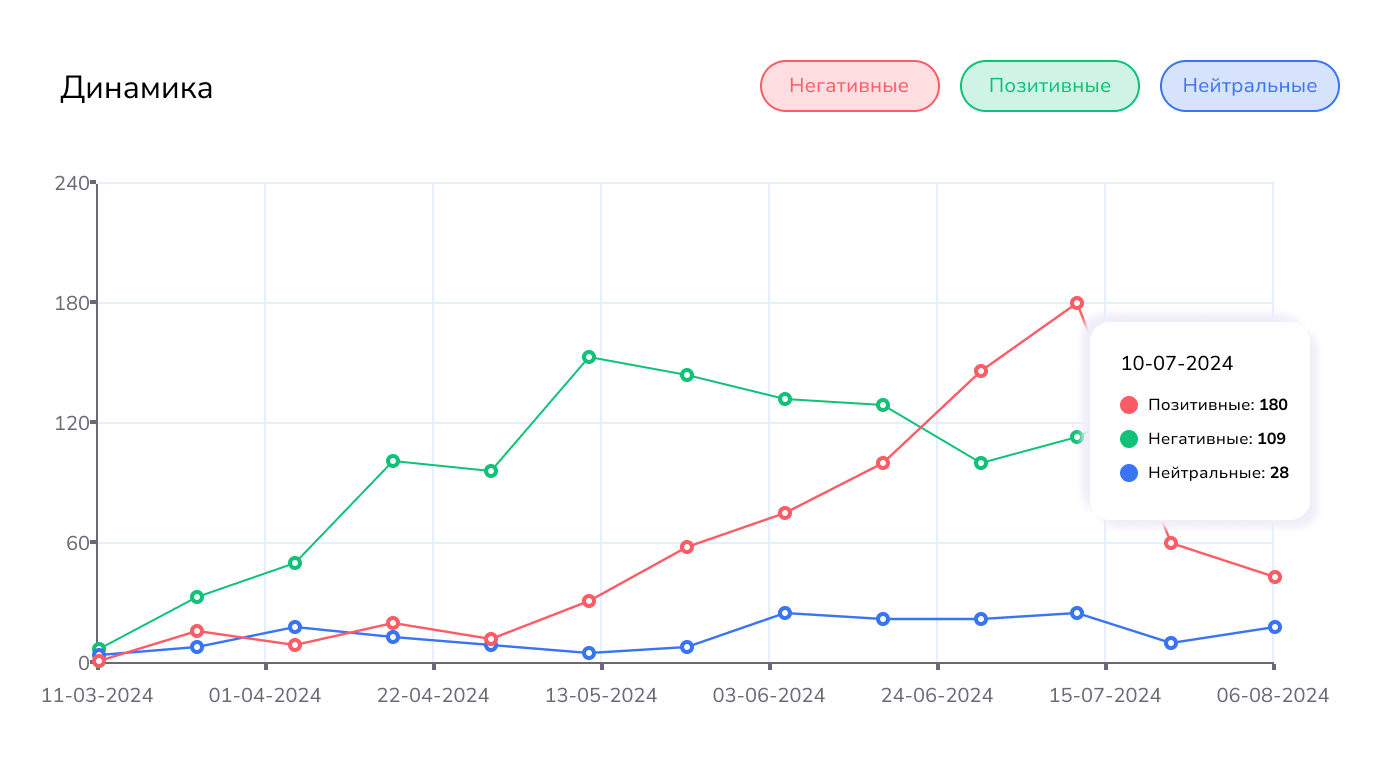Image resolution: width=1400 pixels, height=768 pixels.
Task: Click the 240 y-axis label
Action: coord(71,183)
